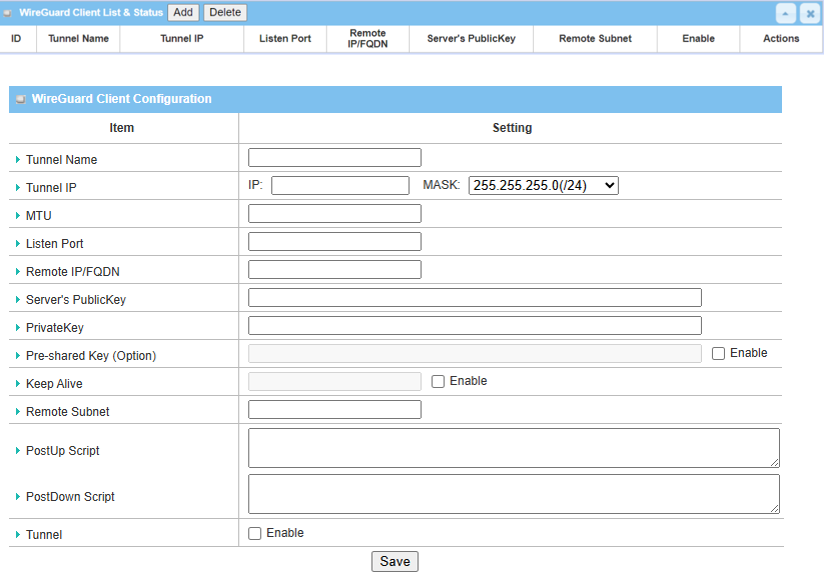Screen dimensions: 824x575
Task: Click the WireGuard Client Configuration header icon
Action: (20, 100)
